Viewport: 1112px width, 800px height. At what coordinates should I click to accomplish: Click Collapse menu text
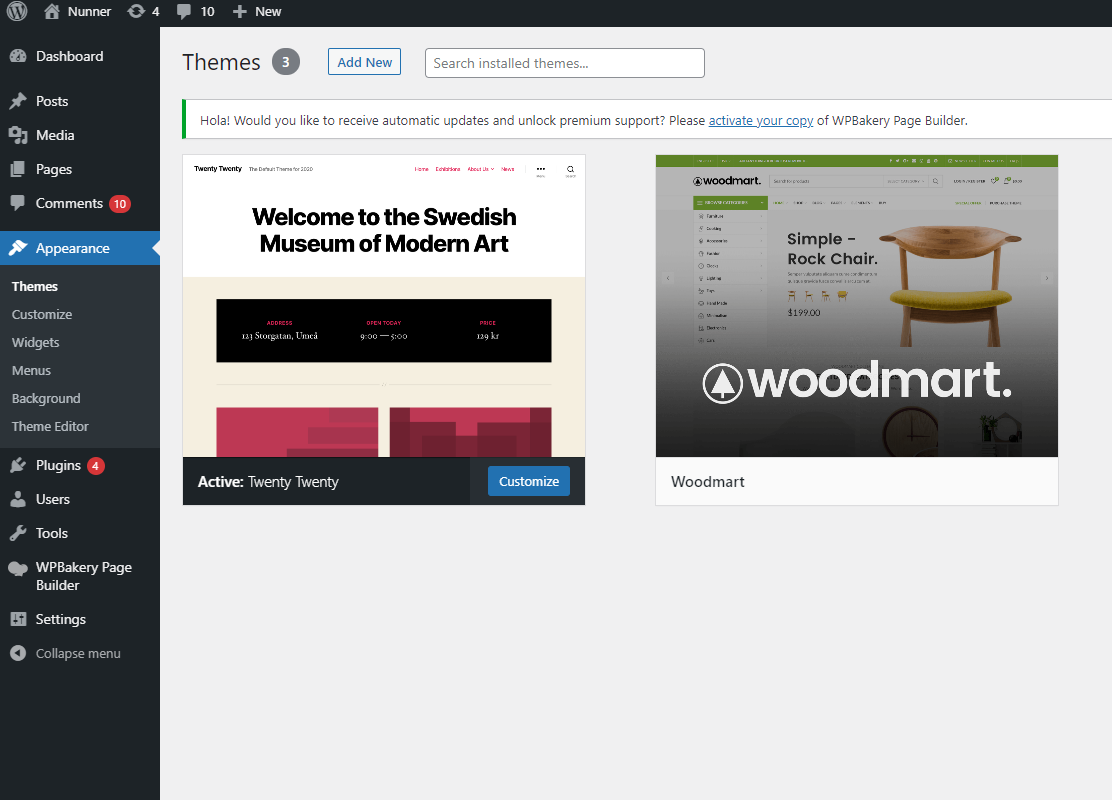78,653
